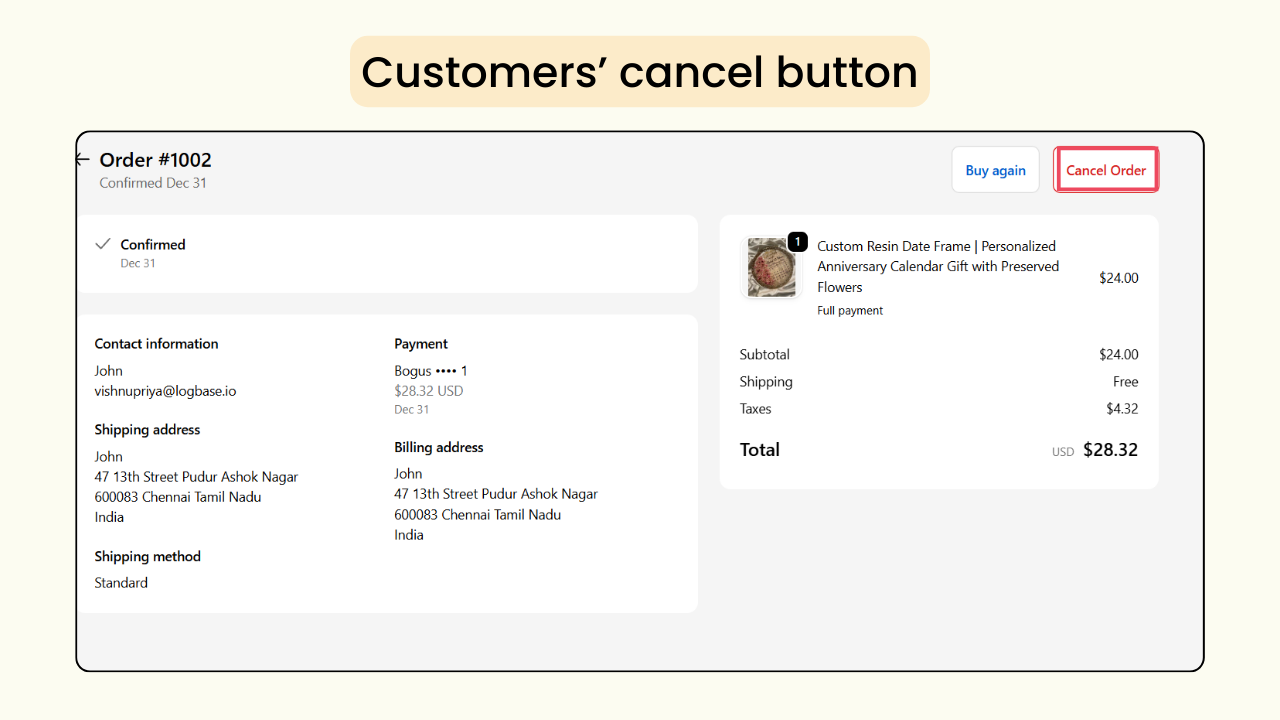1280x720 pixels.
Task: Select the Order #1002 heading
Action: pyautogui.click(x=155, y=159)
